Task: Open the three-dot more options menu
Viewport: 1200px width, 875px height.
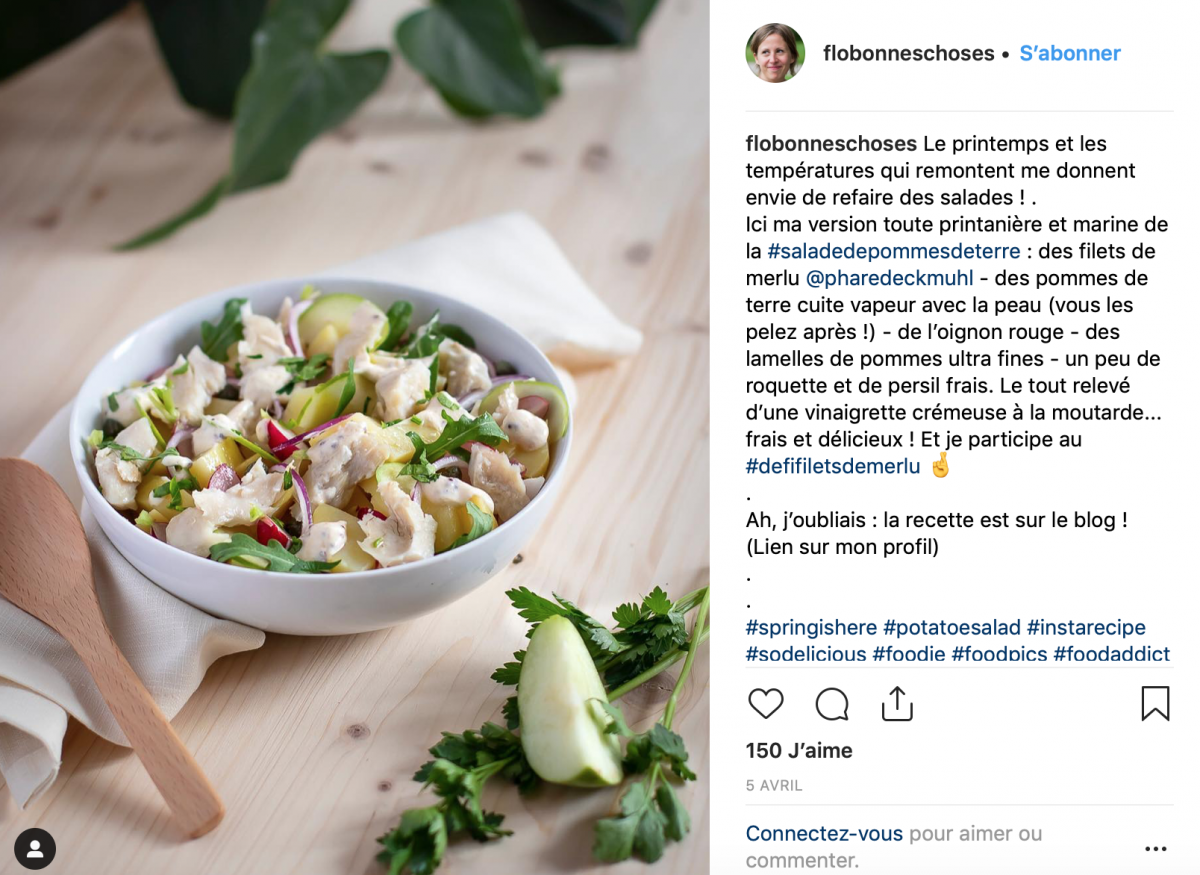Action: tap(1156, 849)
